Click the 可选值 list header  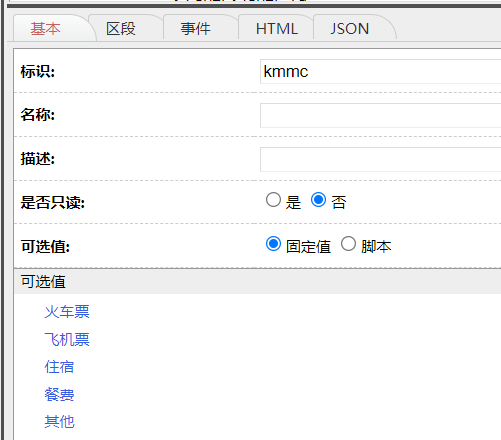coord(258,282)
